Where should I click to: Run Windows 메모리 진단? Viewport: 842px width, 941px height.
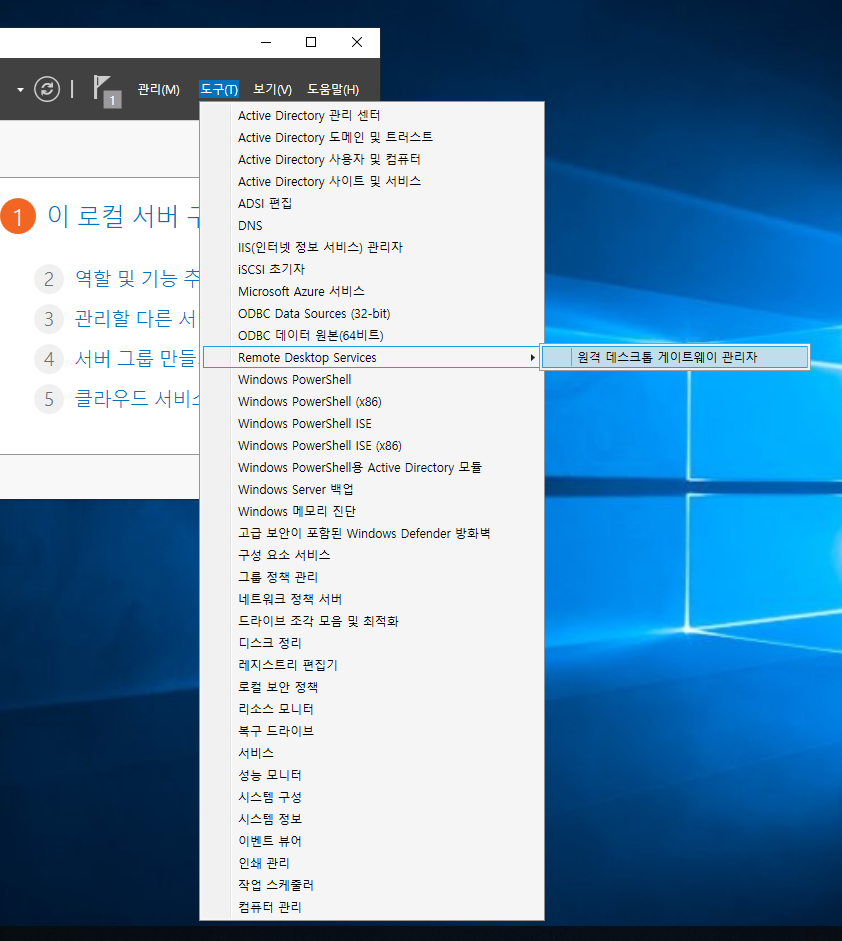coord(373,511)
